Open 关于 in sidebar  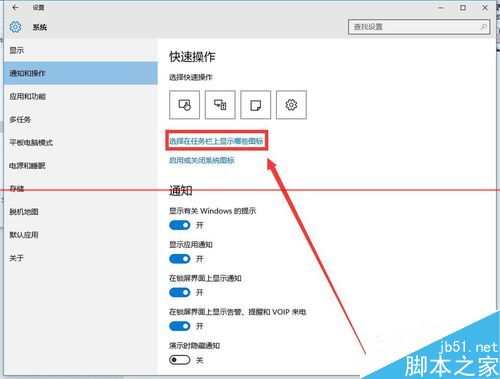coord(81,258)
